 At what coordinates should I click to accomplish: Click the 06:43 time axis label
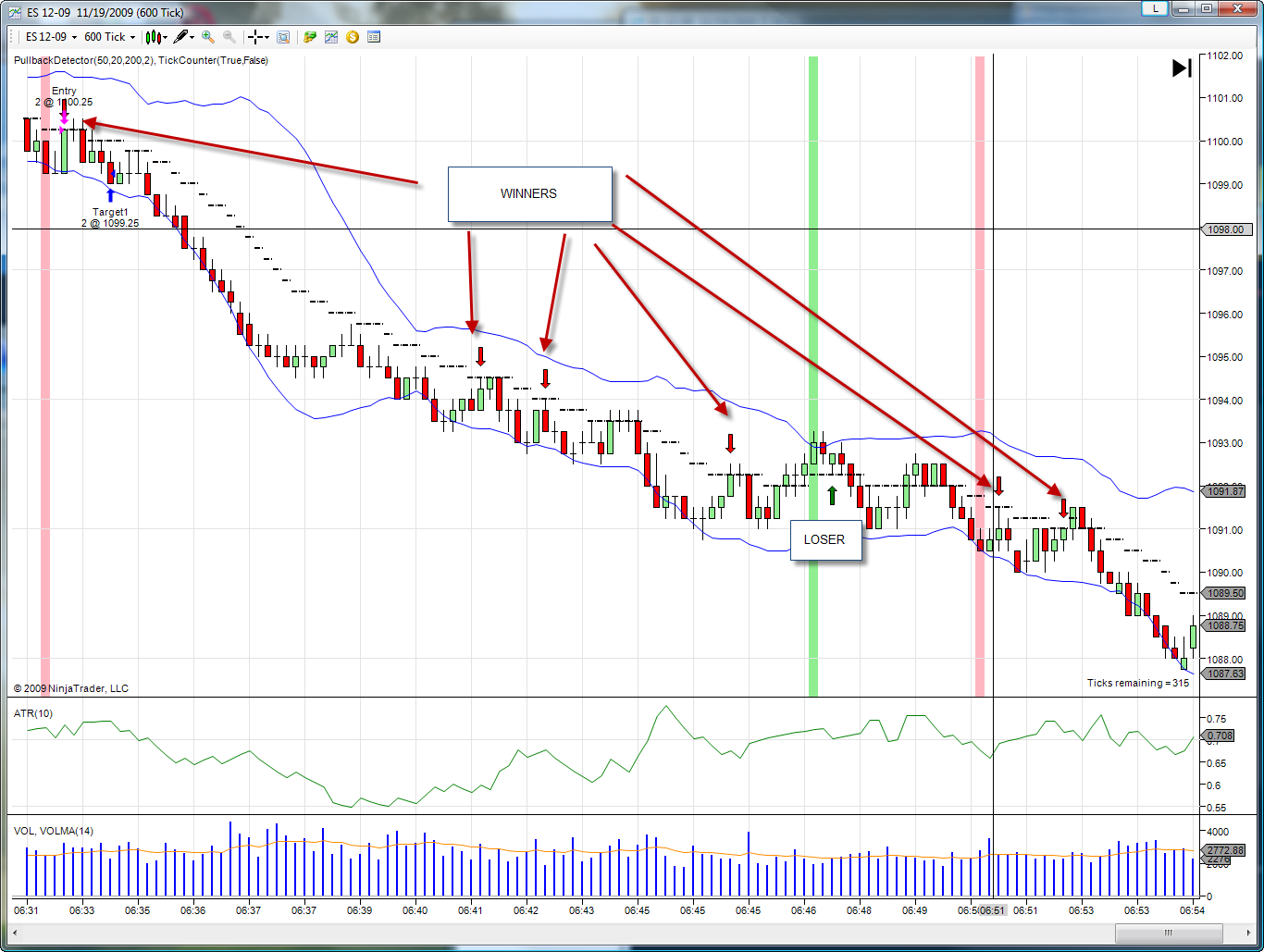point(582,911)
